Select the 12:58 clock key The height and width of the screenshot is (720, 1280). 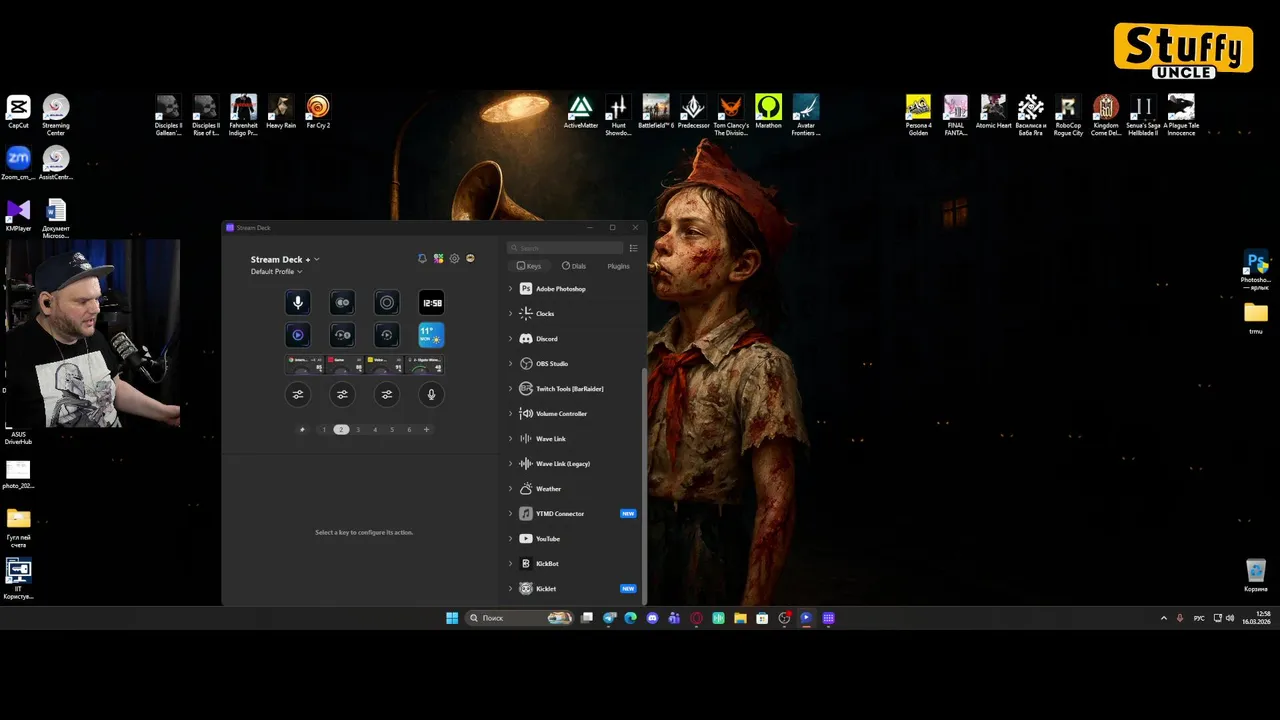(x=431, y=302)
